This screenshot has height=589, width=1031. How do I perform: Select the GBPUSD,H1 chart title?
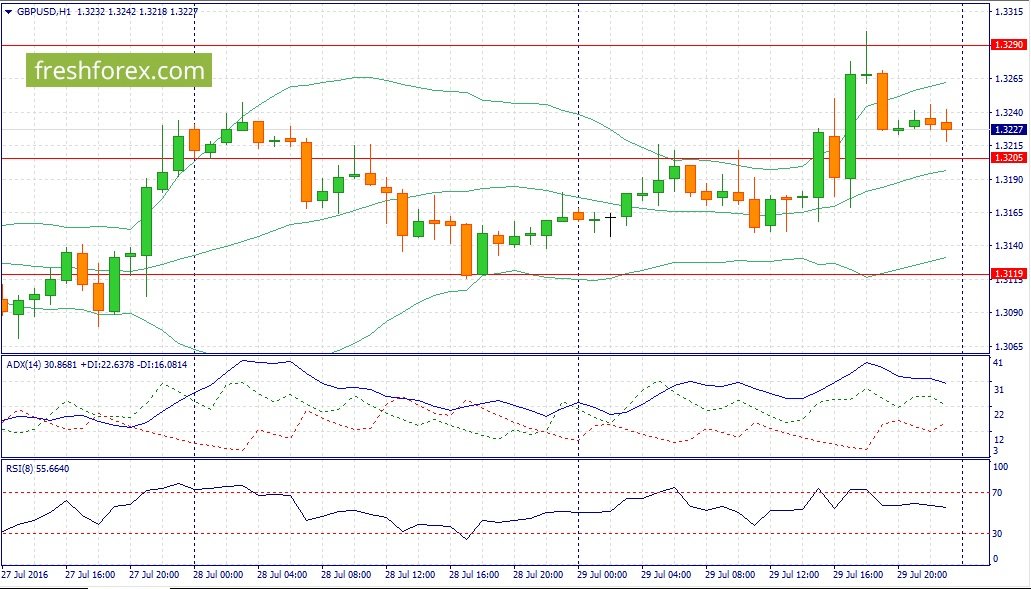point(44,11)
